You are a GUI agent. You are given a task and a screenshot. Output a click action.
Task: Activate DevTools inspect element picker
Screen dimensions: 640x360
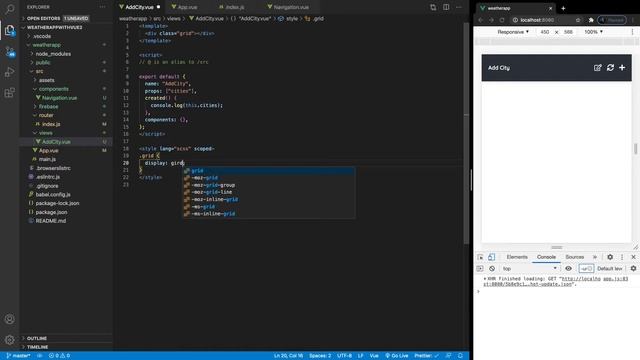click(x=480, y=257)
